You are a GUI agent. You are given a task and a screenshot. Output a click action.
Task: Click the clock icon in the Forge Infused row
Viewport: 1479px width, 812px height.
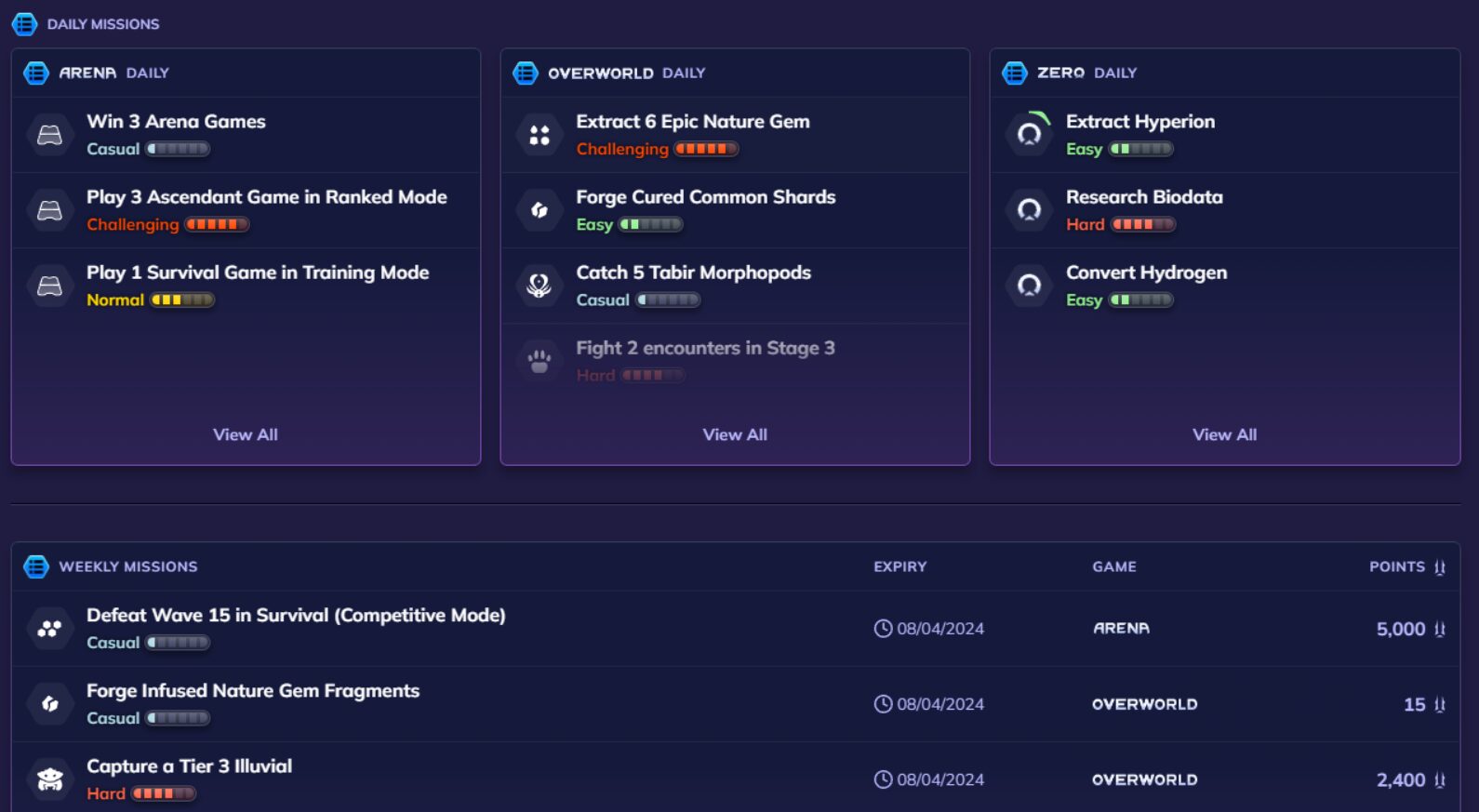click(x=883, y=704)
